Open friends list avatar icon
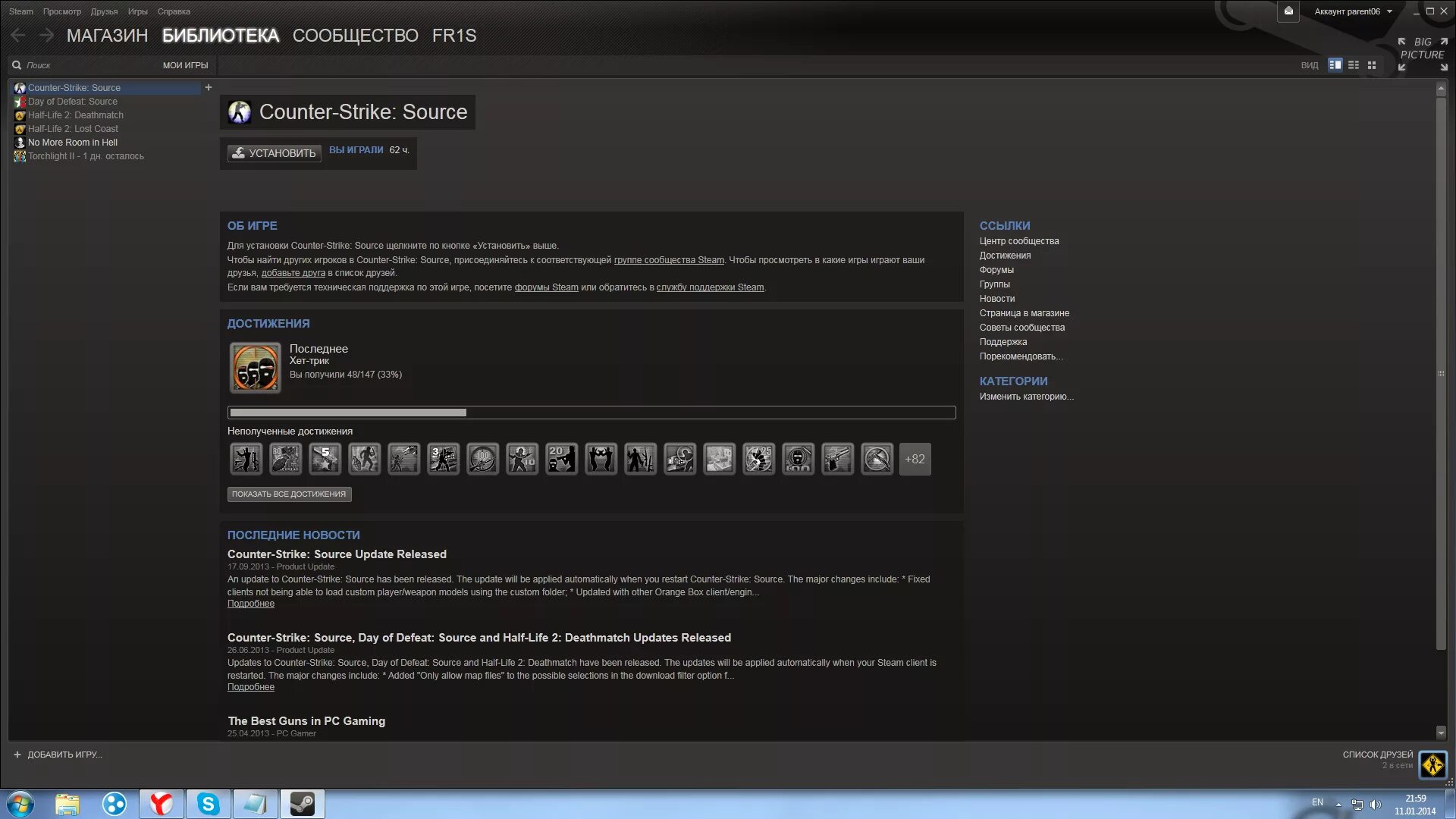 click(x=1432, y=764)
